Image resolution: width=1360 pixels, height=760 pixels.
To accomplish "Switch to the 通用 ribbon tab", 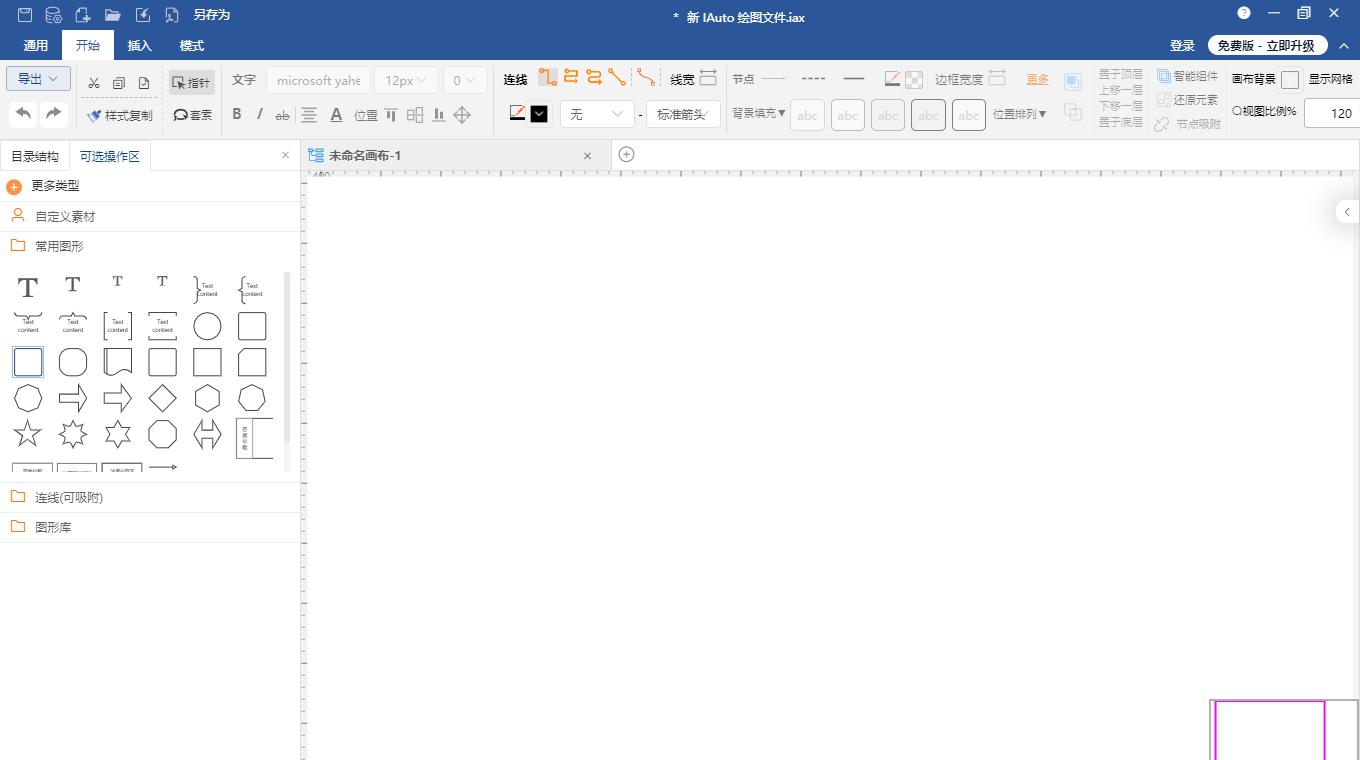I will (36, 45).
